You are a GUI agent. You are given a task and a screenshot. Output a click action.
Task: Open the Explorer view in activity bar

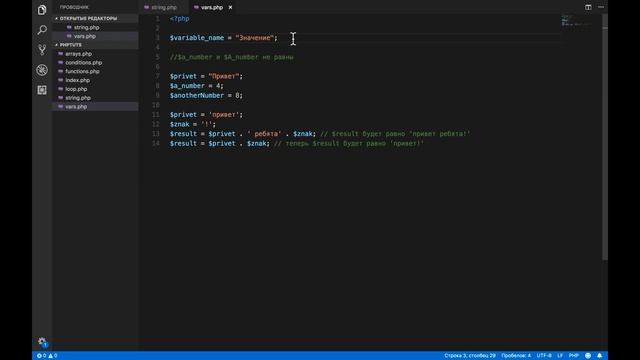click(x=42, y=10)
